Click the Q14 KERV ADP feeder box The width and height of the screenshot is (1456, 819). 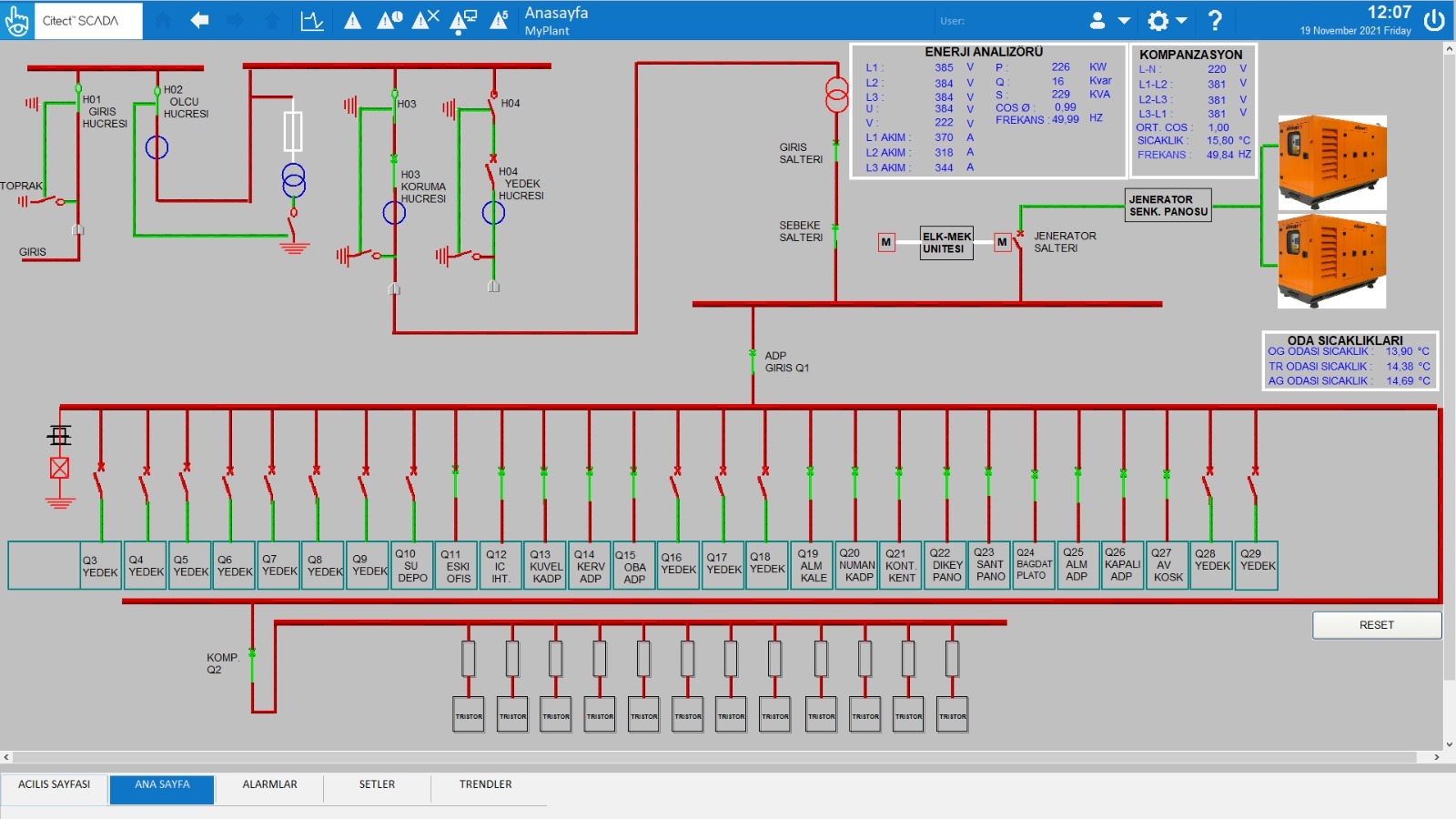pos(590,566)
